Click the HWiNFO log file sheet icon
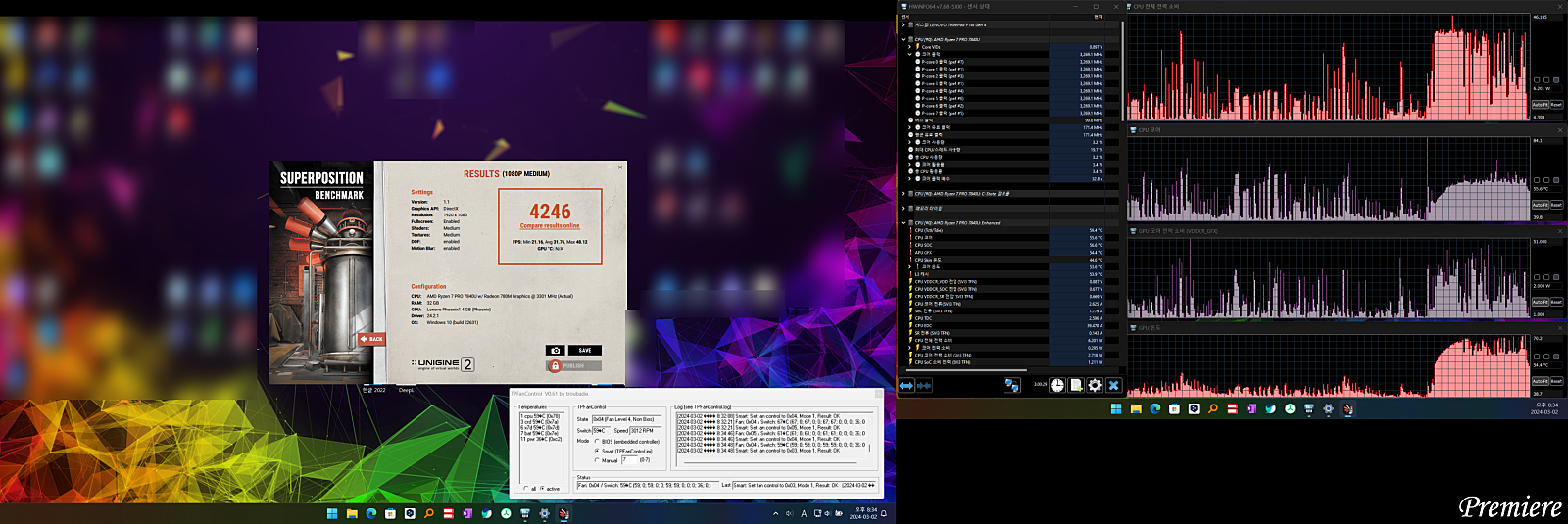 click(x=1076, y=386)
